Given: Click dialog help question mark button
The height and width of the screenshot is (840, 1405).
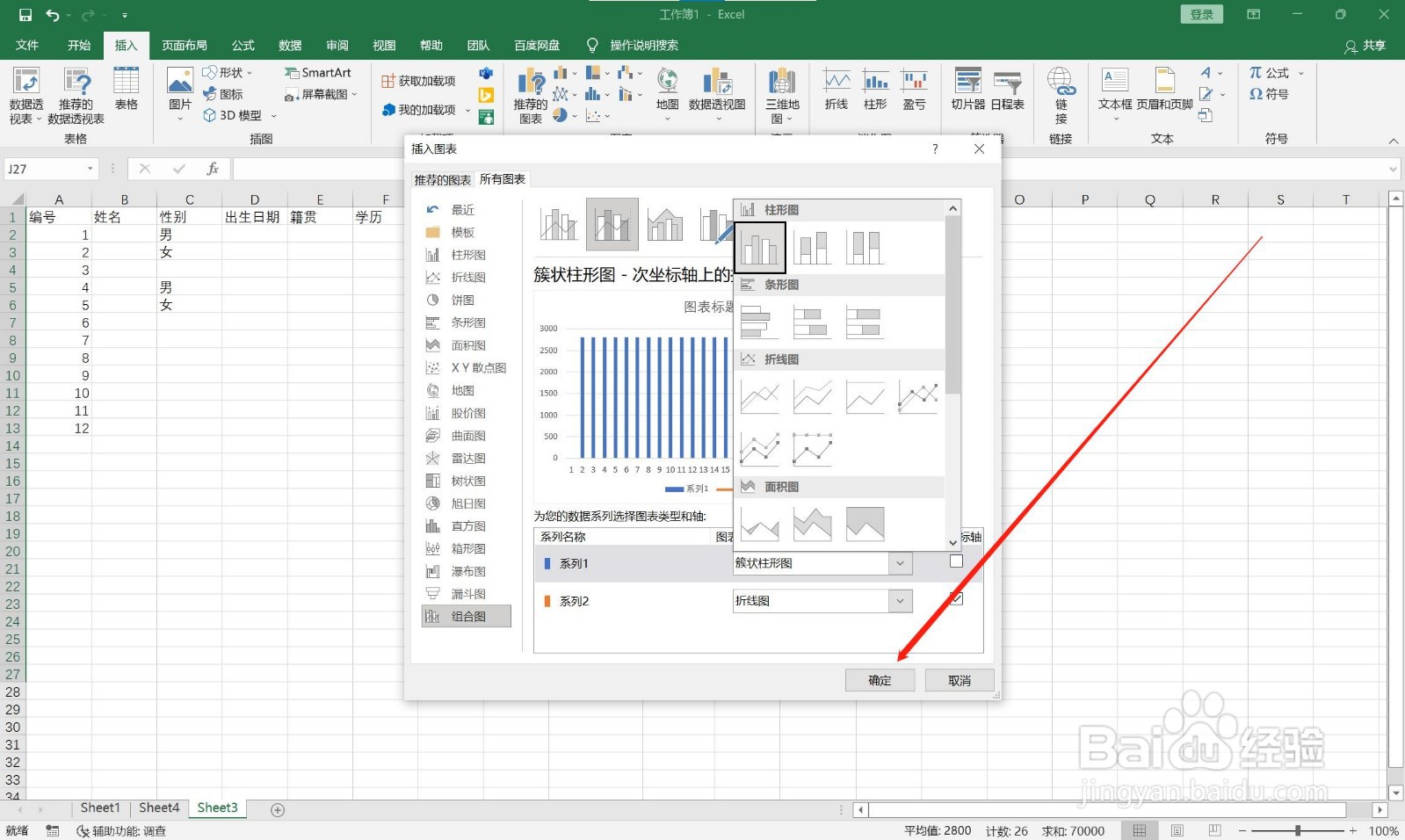Looking at the screenshot, I should click(x=935, y=149).
